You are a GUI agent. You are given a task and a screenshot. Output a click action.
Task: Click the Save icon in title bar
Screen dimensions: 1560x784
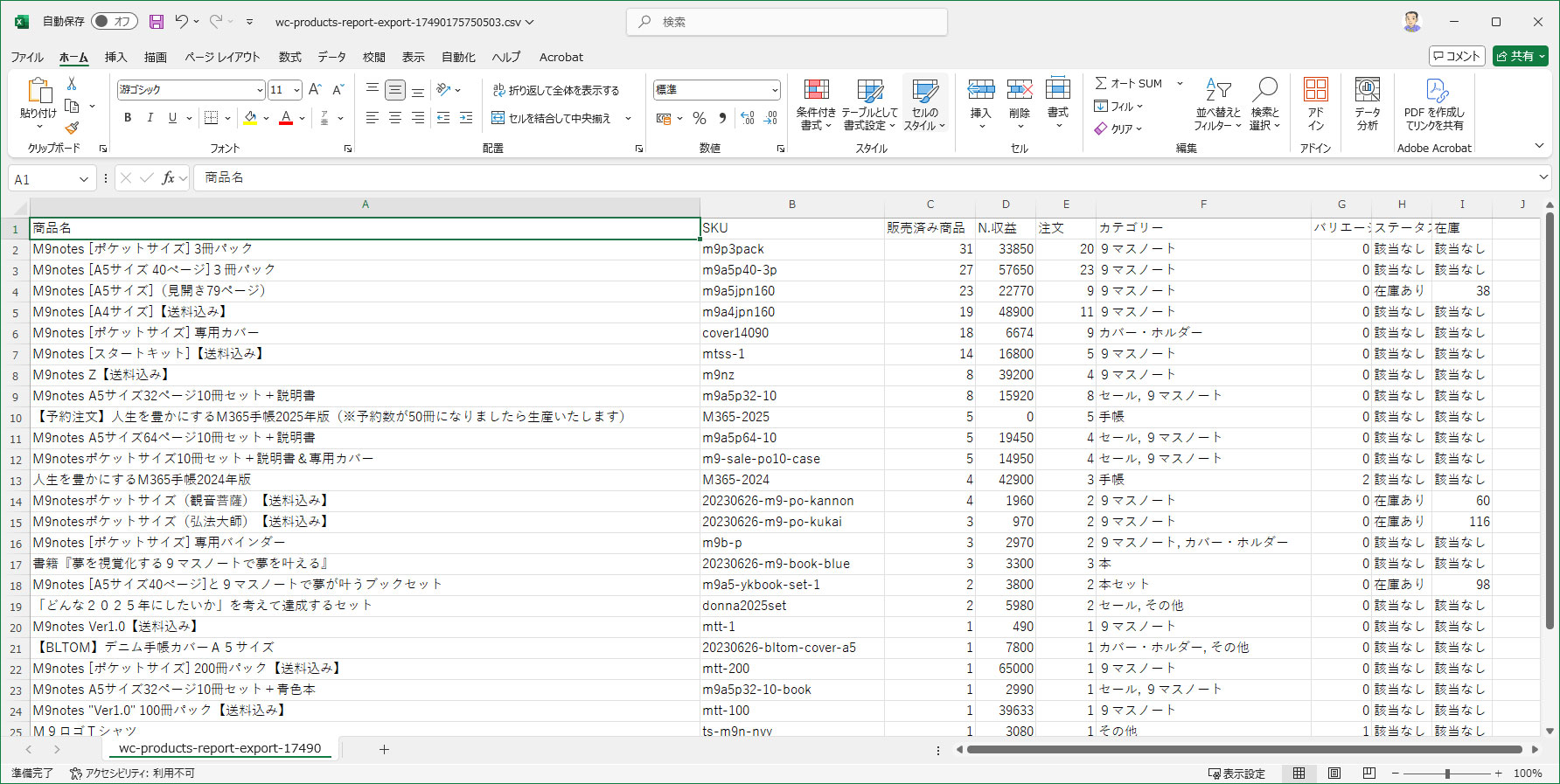point(157,22)
